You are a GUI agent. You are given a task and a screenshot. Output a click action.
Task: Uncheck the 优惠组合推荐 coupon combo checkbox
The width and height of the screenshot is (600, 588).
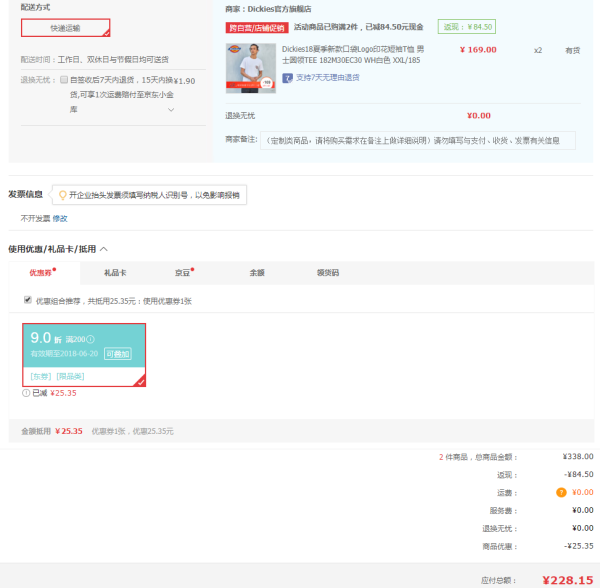click(x=28, y=300)
